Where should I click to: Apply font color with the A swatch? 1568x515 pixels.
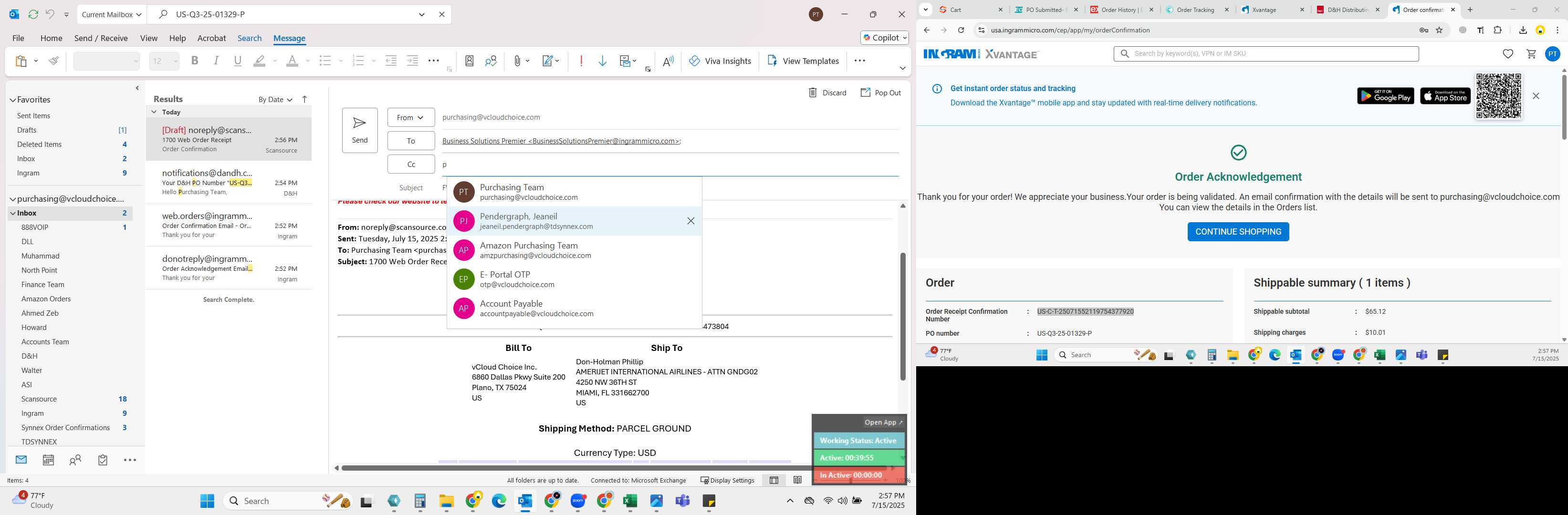[x=292, y=61]
